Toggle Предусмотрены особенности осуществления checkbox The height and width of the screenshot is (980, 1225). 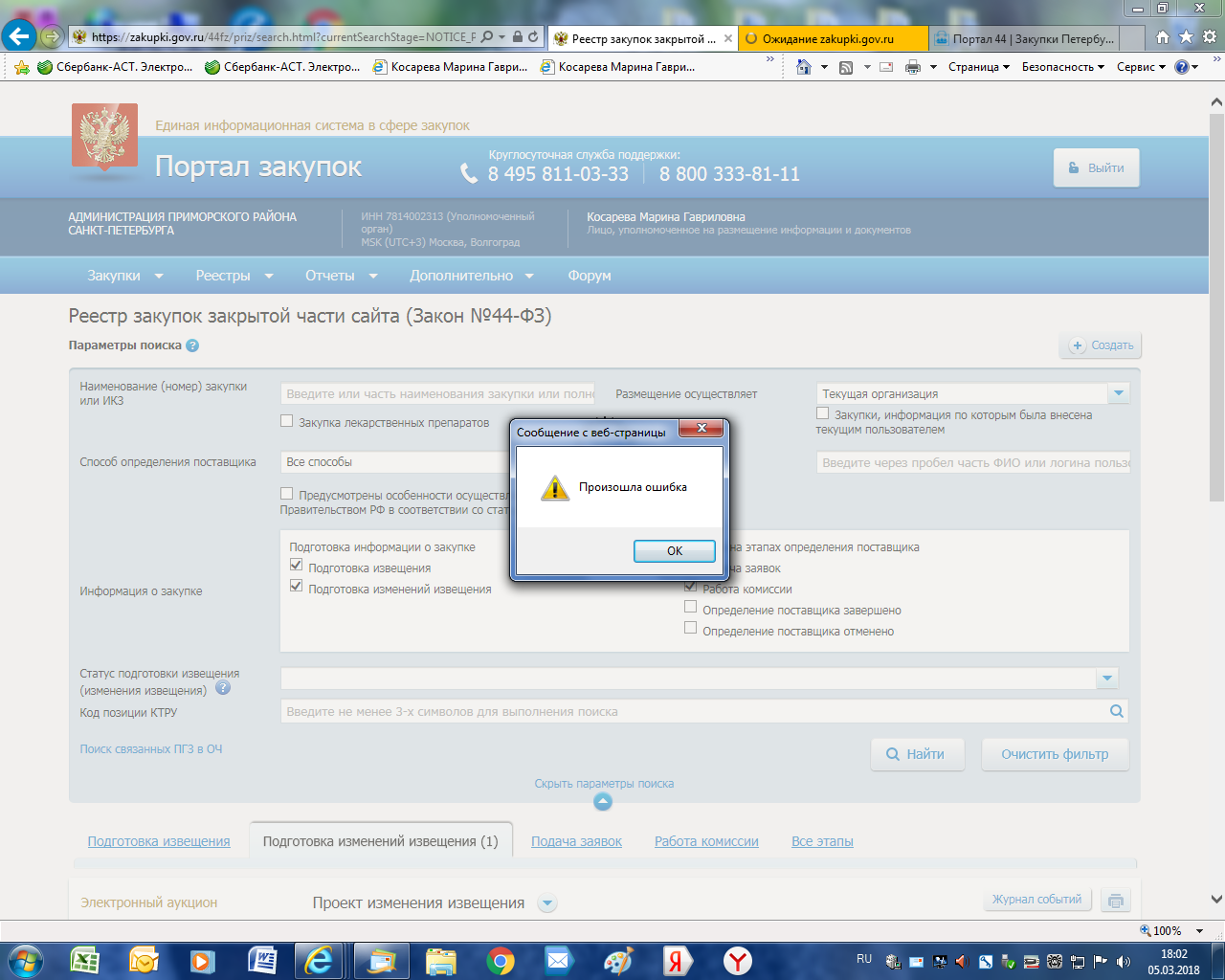pyautogui.click(x=286, y=494)
